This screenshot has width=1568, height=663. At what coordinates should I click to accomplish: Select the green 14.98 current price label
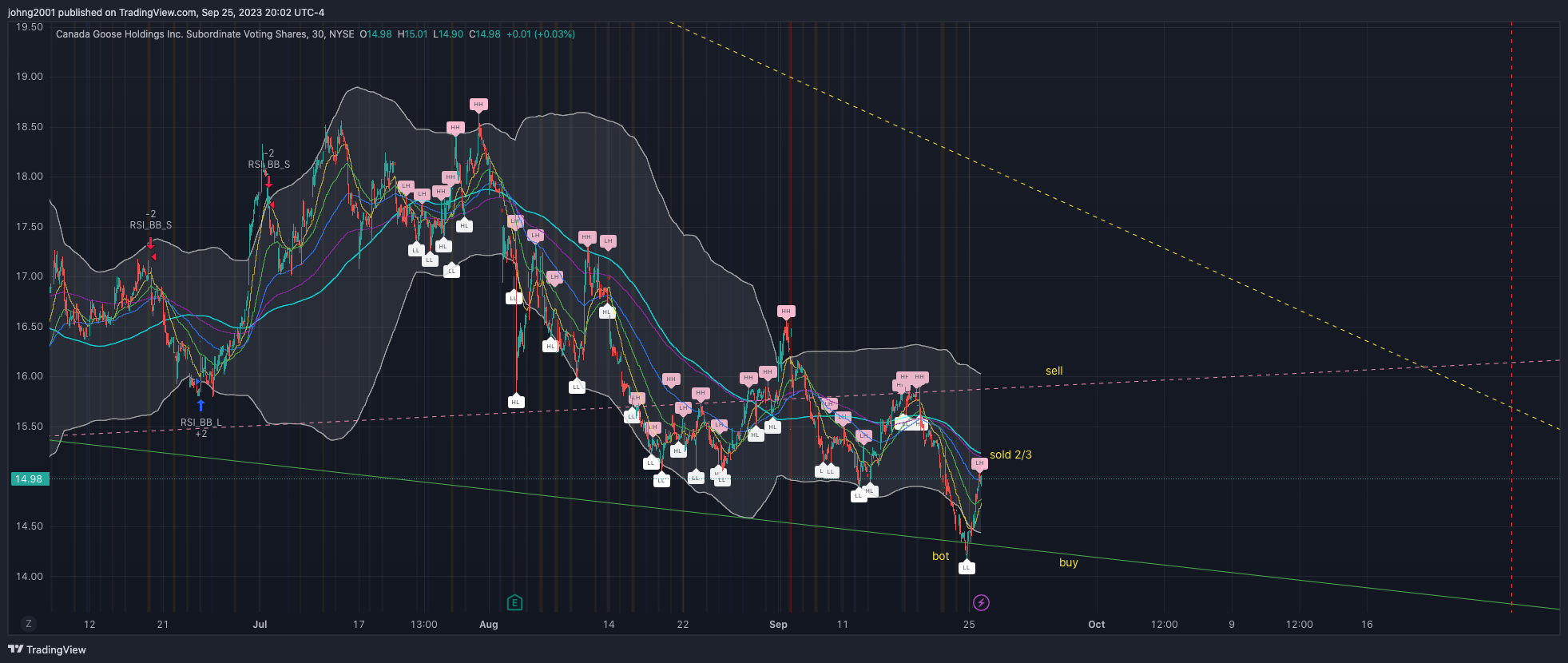click(x=30, y=479)
